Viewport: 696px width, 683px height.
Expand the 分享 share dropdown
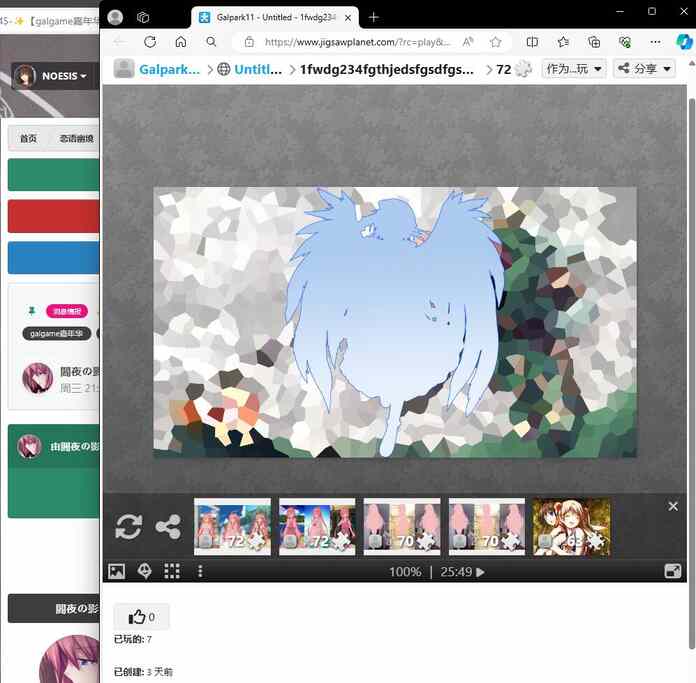click(x=644, y=69)
